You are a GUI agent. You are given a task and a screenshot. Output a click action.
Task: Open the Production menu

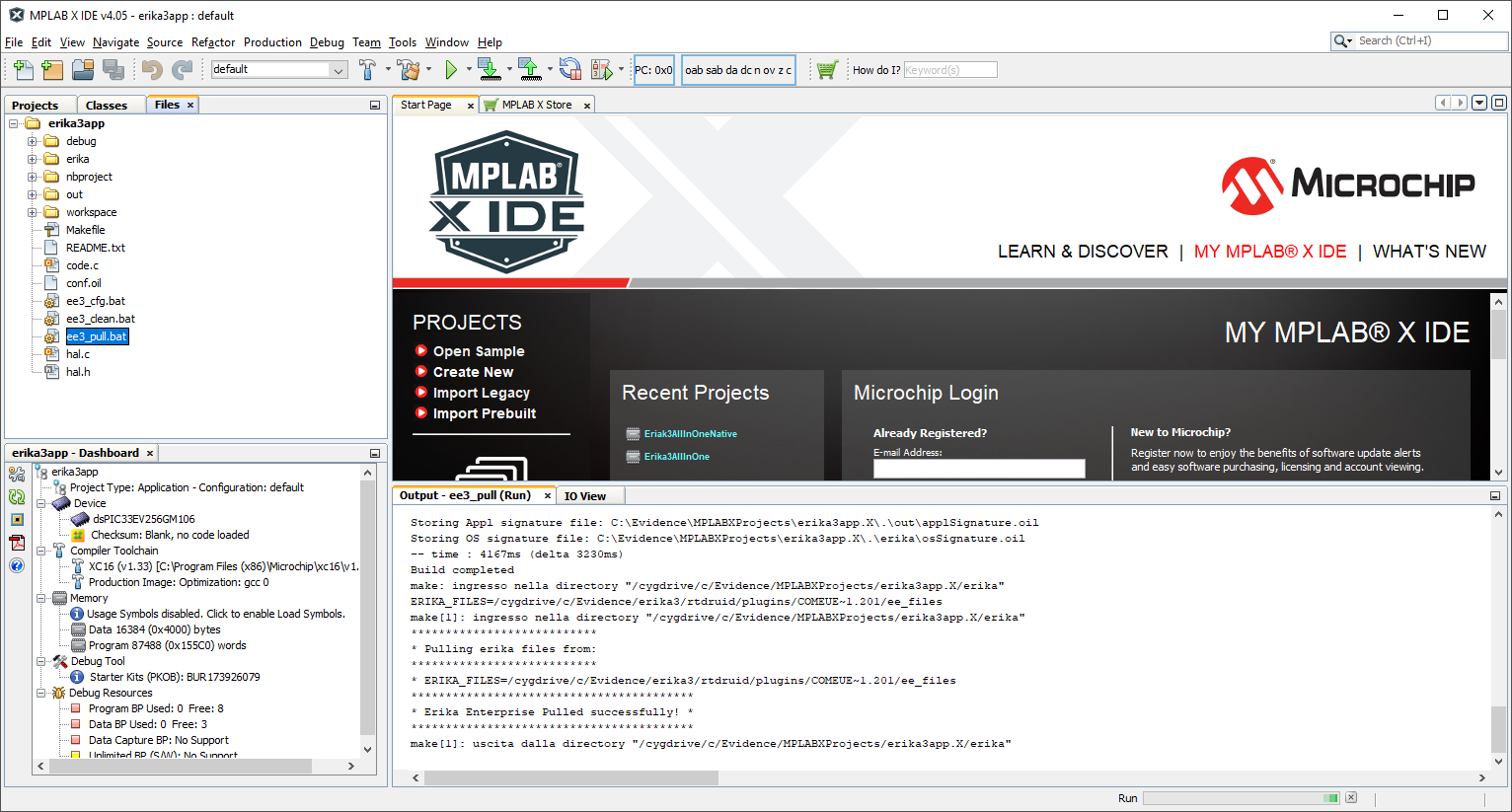coord(272,42)
